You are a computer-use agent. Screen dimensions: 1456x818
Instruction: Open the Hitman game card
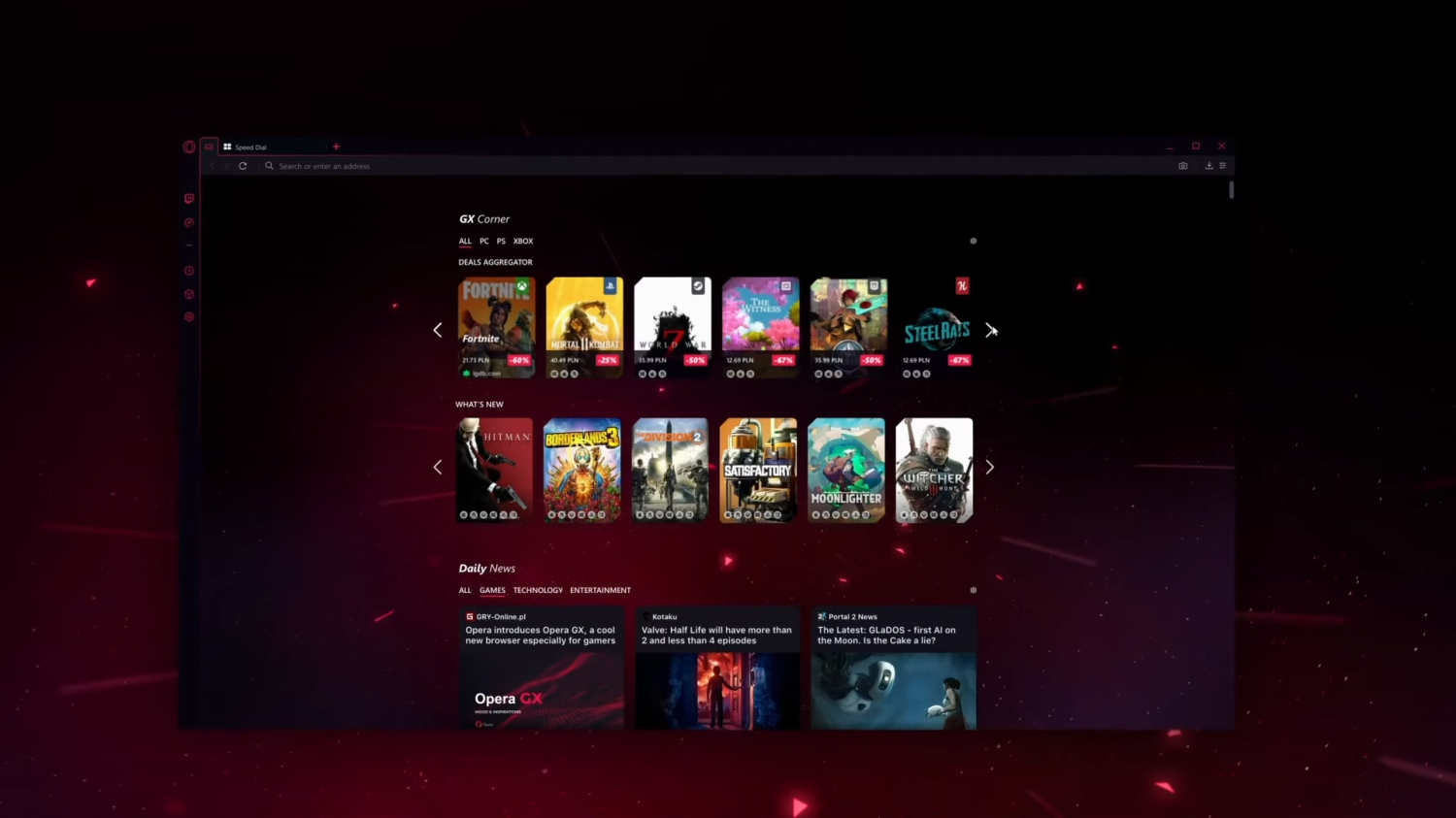(x=495, y=471)
